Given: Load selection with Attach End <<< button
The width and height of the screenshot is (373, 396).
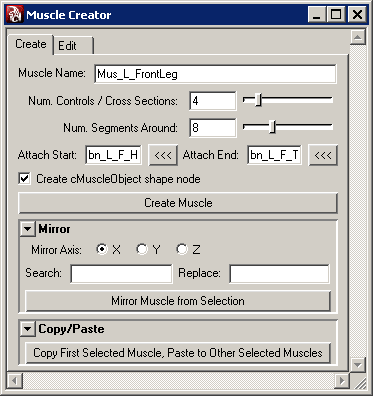Looking at the screenshot, I should (323, 155).
